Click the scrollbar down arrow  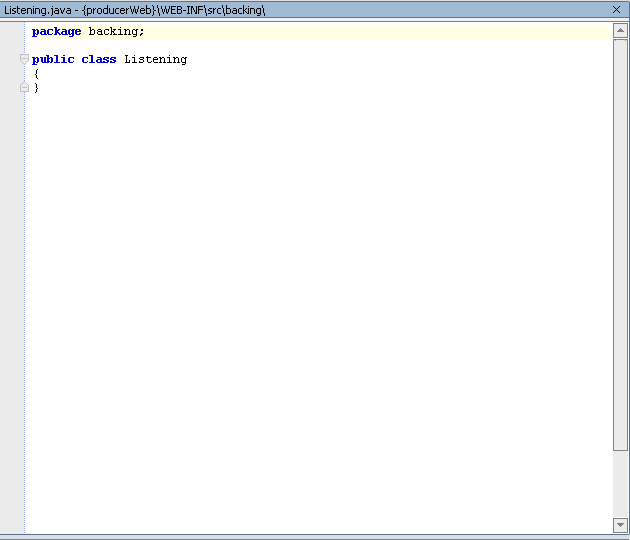point(620,525)
